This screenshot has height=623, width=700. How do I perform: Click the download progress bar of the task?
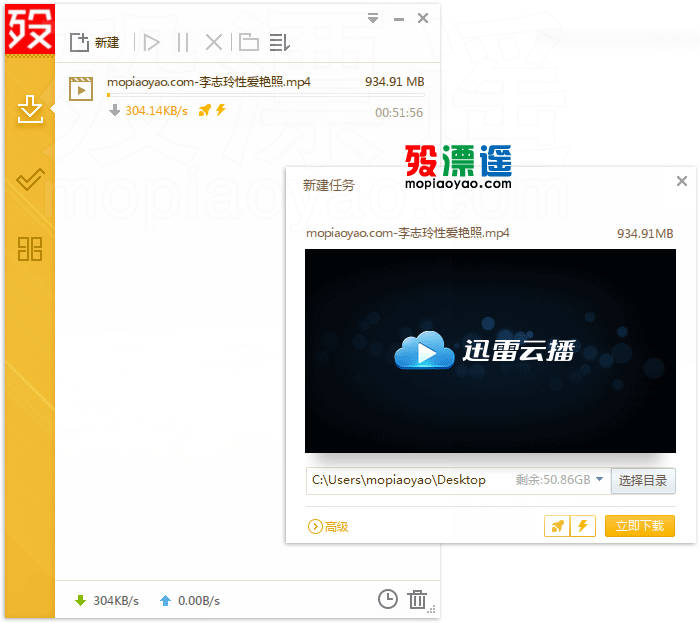(266, 95)
